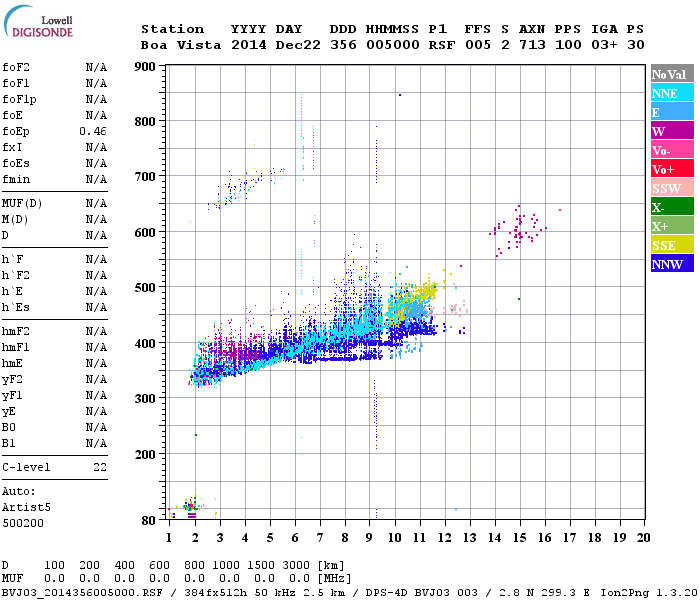The height and width of the screenshot is (600, 700).
Task: Click the h`F2 parameter label
Action: coord(16,275)
